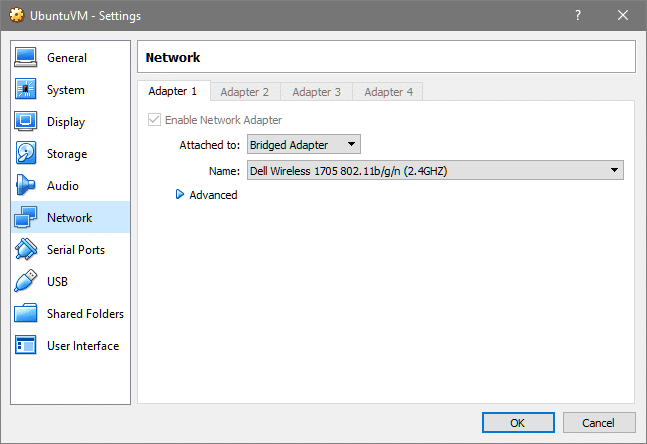Click the Display screen icon
The height and width of the screenshot is (444, 647).
(x=26, y=121)
